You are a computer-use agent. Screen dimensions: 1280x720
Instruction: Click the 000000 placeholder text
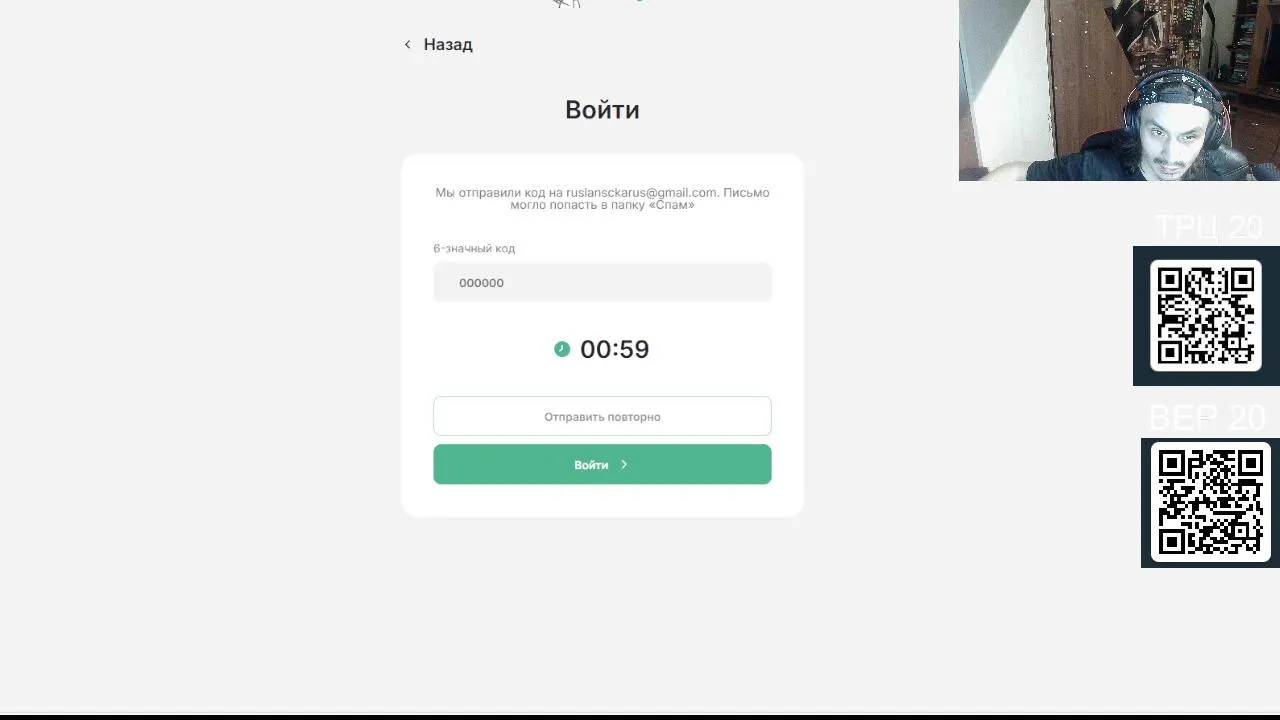(x=481, y=283)
